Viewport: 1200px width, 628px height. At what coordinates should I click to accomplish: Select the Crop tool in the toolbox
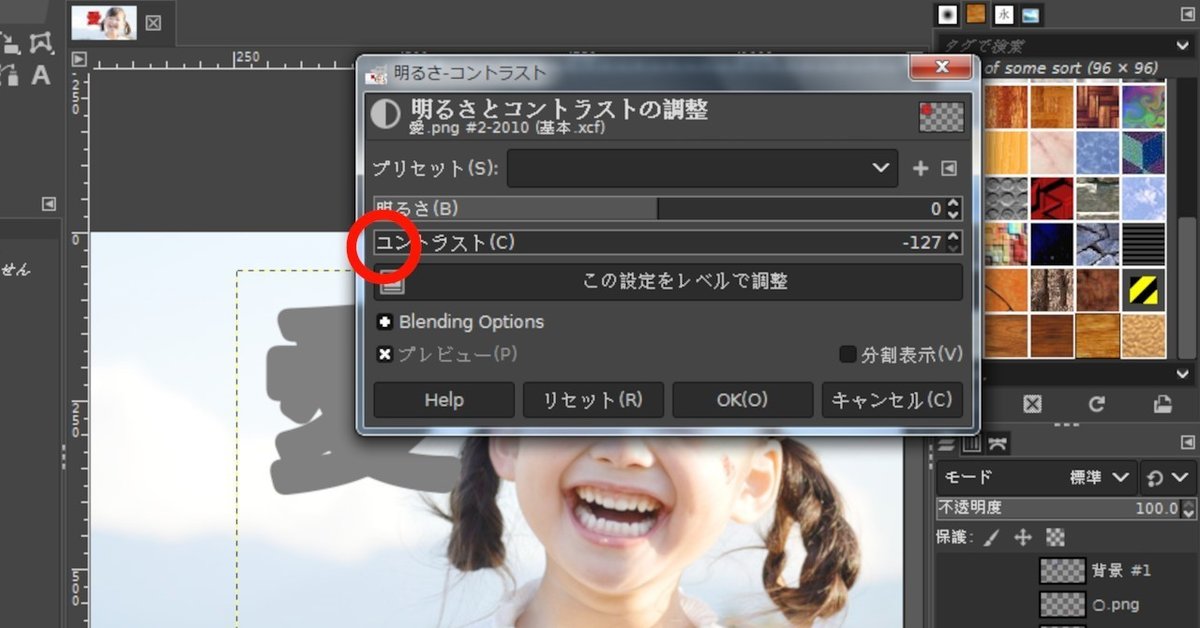12,44
